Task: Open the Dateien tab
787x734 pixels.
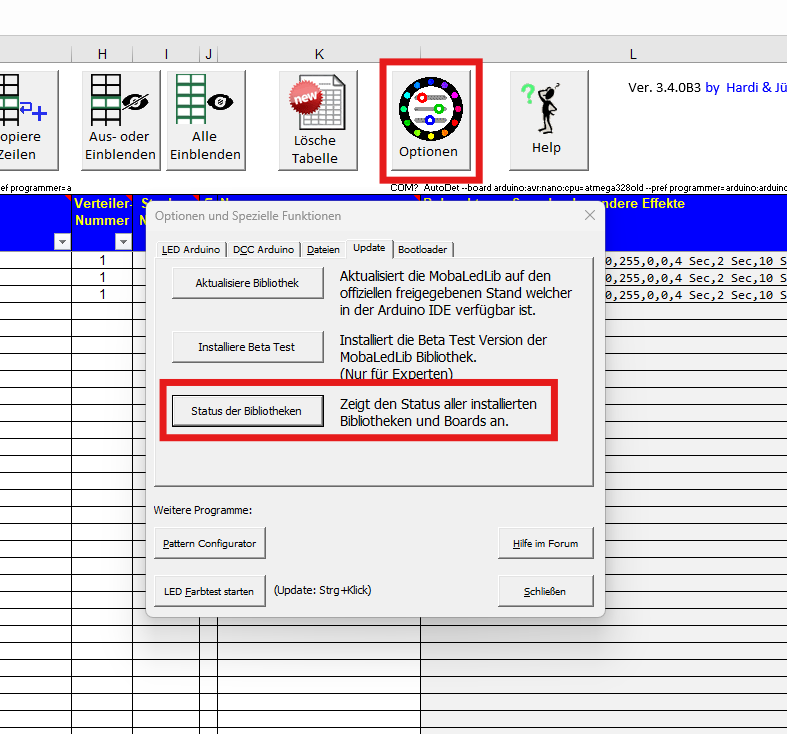Action: pyautogui.click(x=323, y=249)
